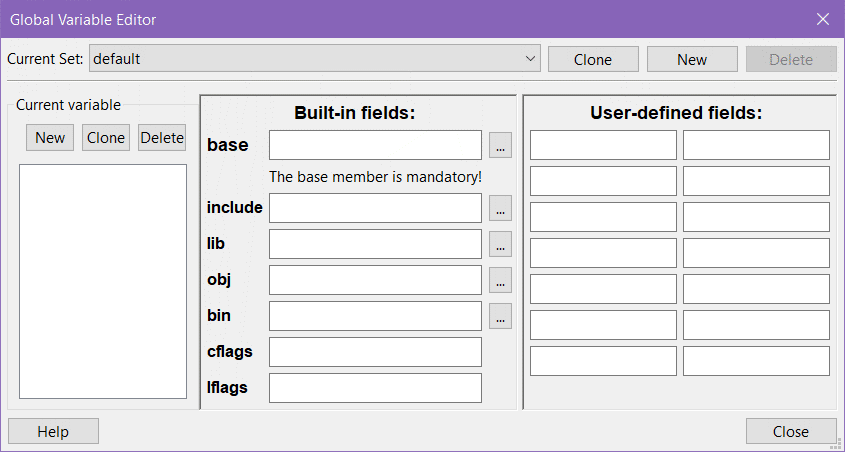Open the browse dialog for lib field
This screenshot has width=845, height=452.
click(x=500, y=244)
